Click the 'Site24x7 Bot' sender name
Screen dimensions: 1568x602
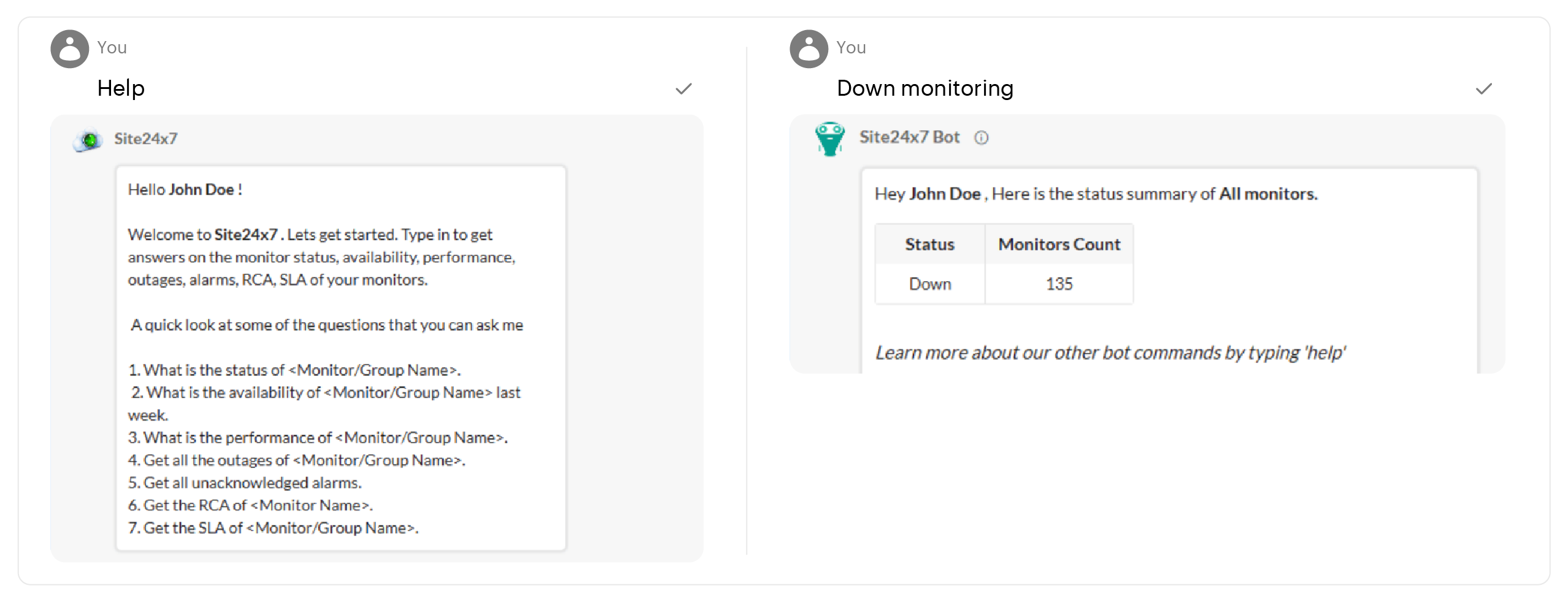pyautogui.click(x=909, y=137)
